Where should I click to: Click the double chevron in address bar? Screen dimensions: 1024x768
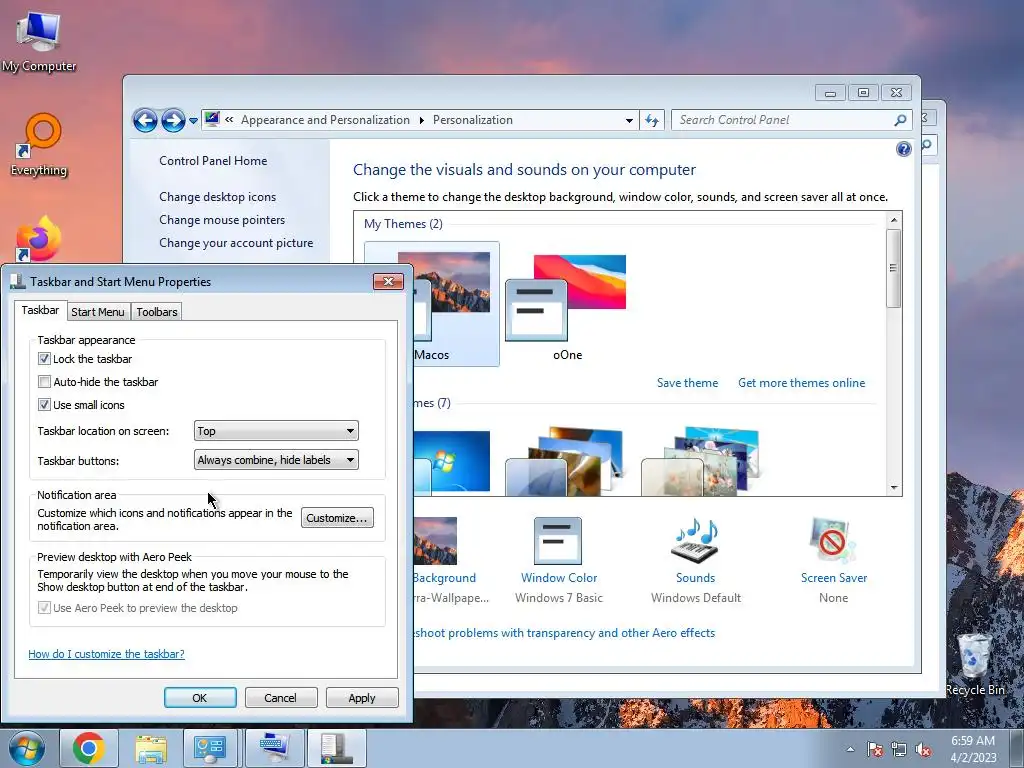click(x=229, y=120)
